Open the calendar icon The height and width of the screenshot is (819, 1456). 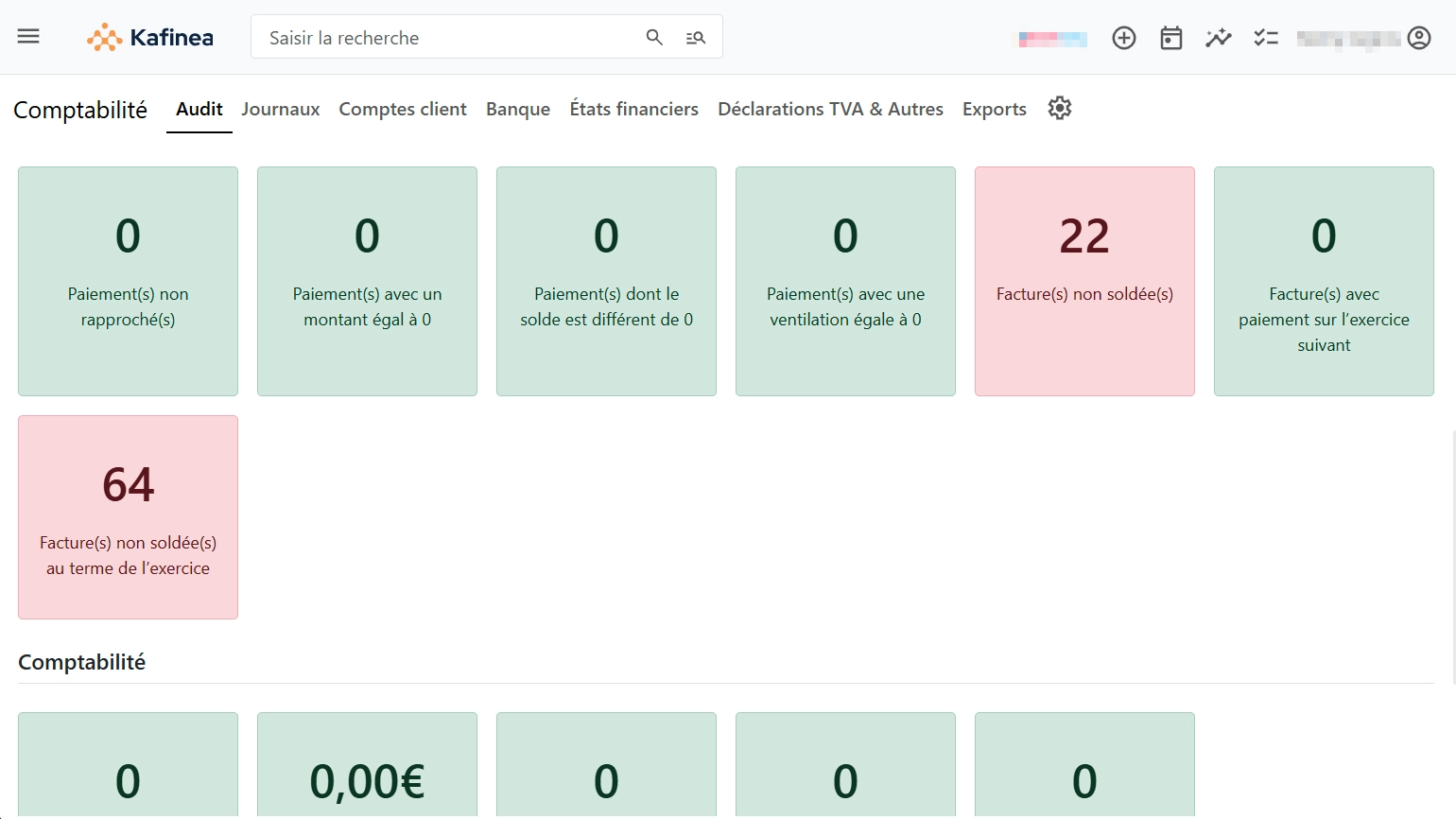[1170, 37]
